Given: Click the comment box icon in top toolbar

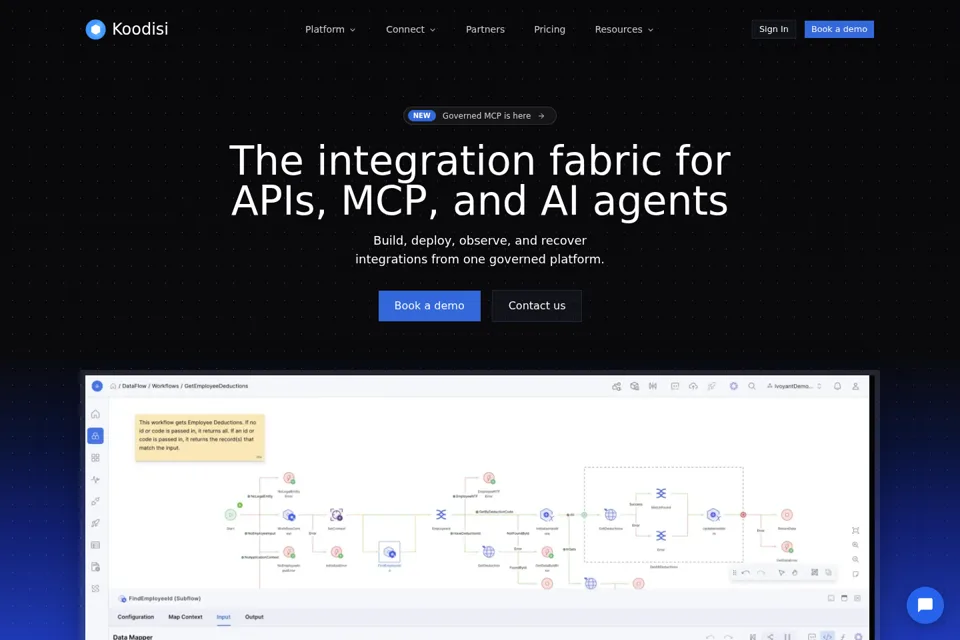Looking at the screenshot, I should [x=675, y=386].
